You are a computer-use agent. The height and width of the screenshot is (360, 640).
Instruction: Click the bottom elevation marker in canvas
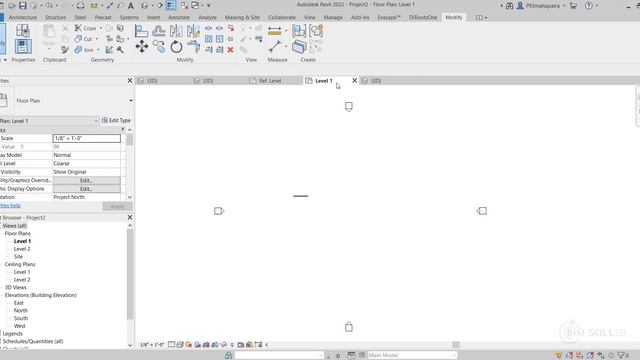coord(349,327)
